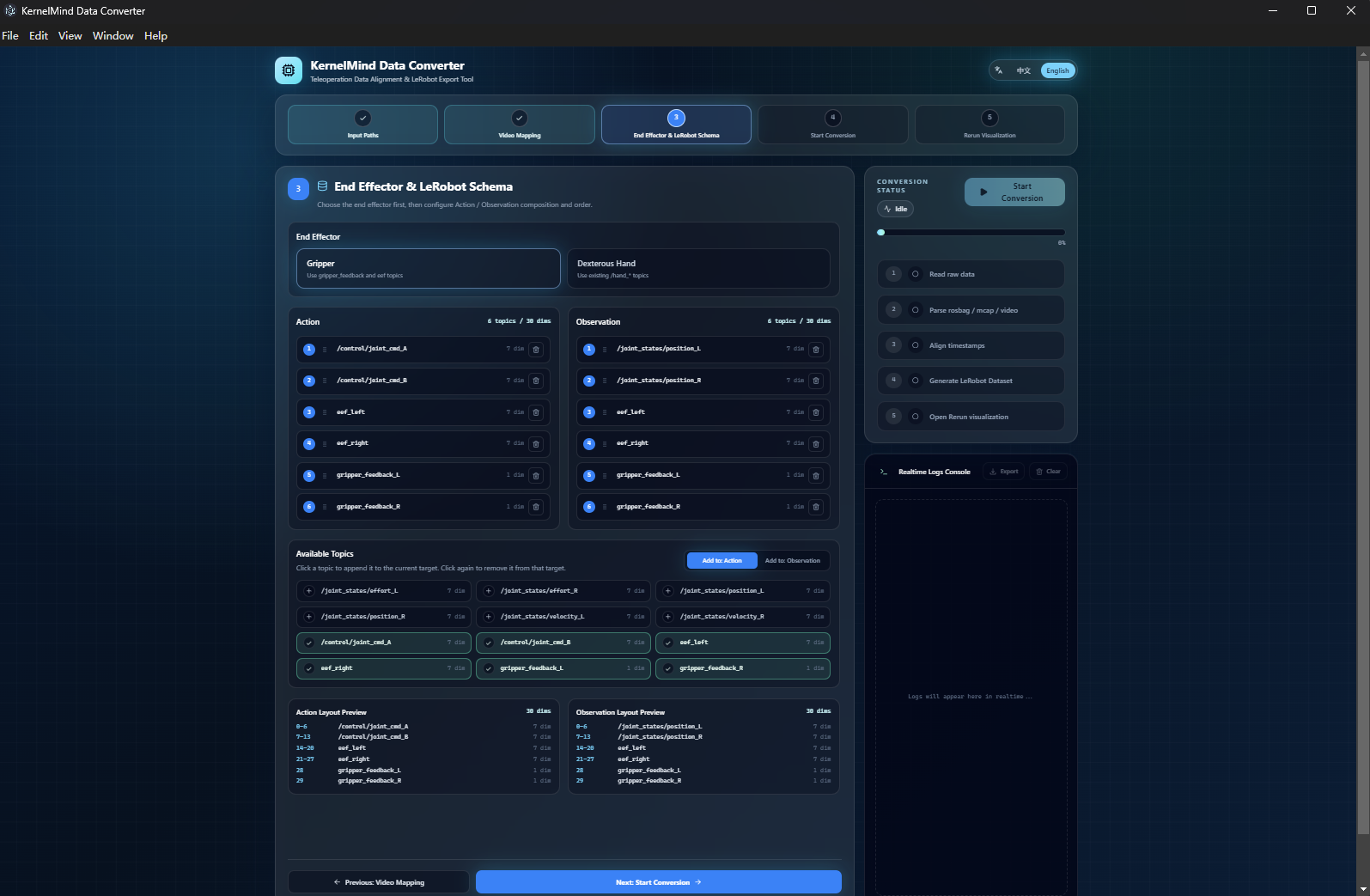Remove eef_left from the Action list
The height and width of the screenshot is (896, 1370).
536,412
